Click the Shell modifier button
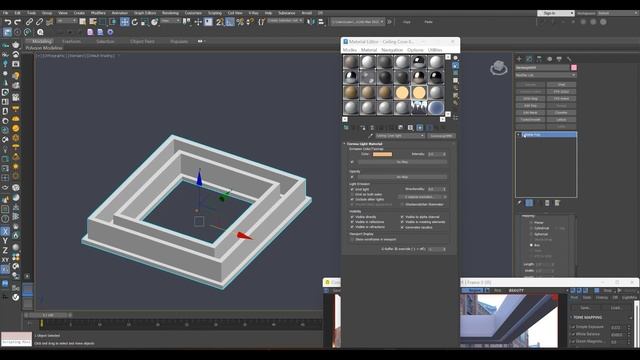The width and height of the screenshot is (640, 360). pyautogui.click(x=561, y=84)
